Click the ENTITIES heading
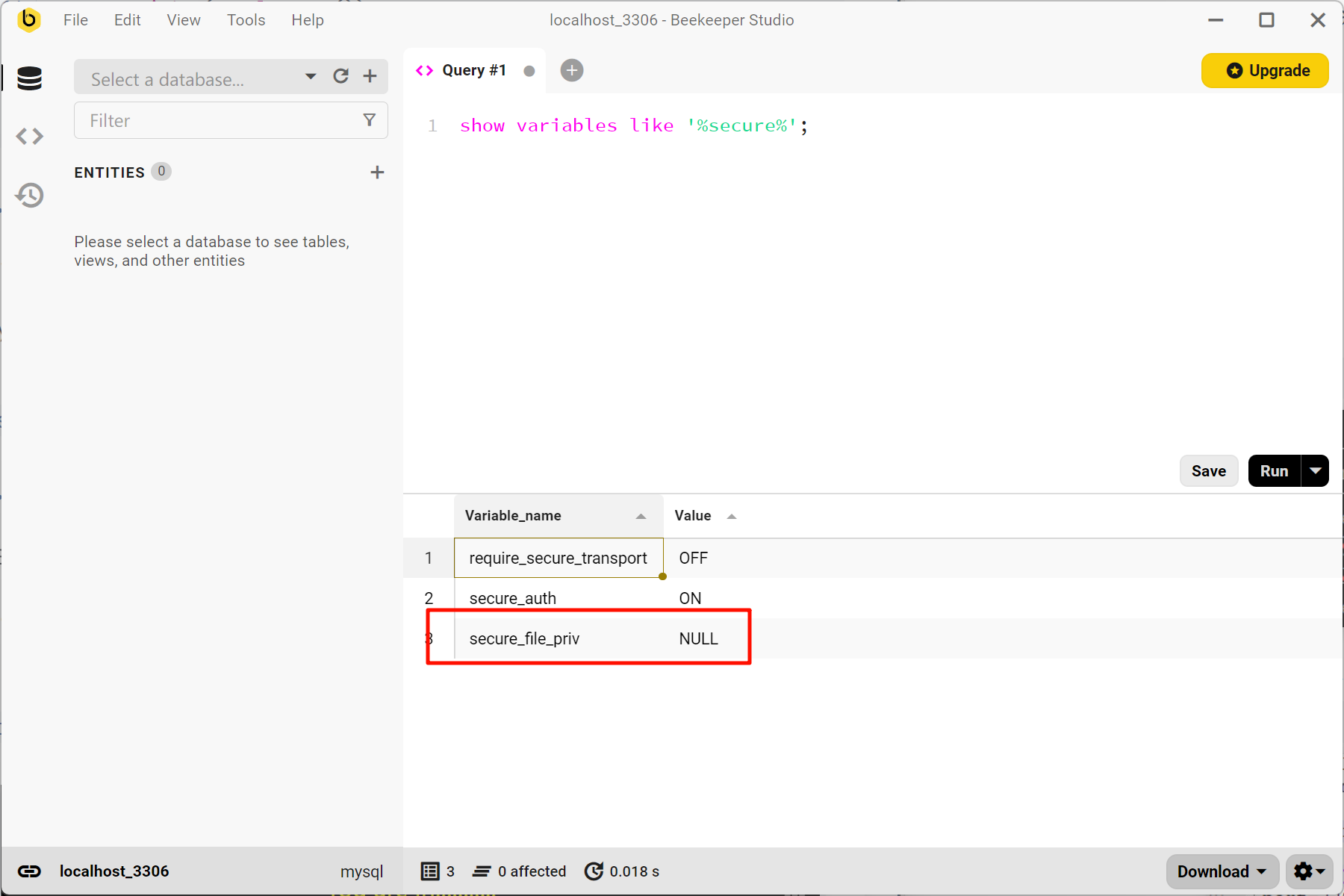This screenshot has height=896, width=1344. click(109, 172)
